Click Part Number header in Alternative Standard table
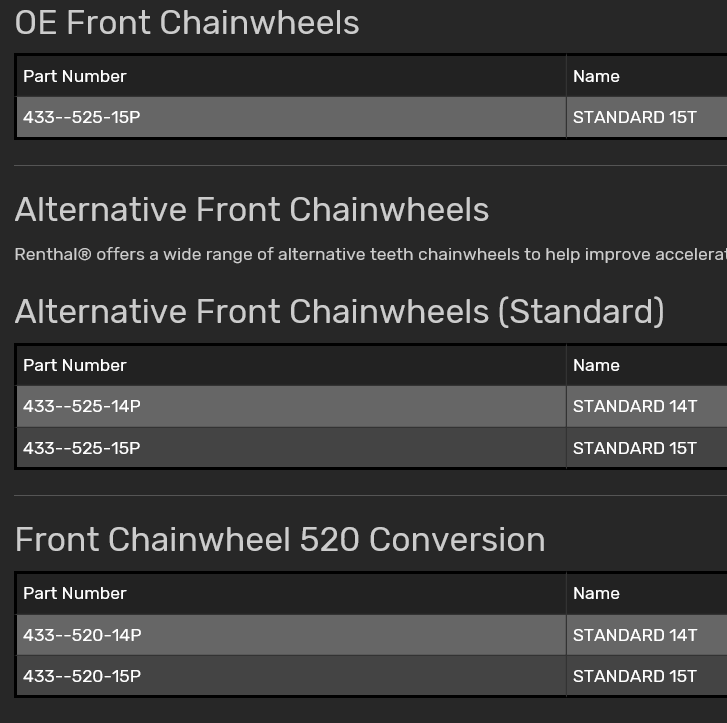727x723 pixels. pyautogui.click(x=75, y=365)
